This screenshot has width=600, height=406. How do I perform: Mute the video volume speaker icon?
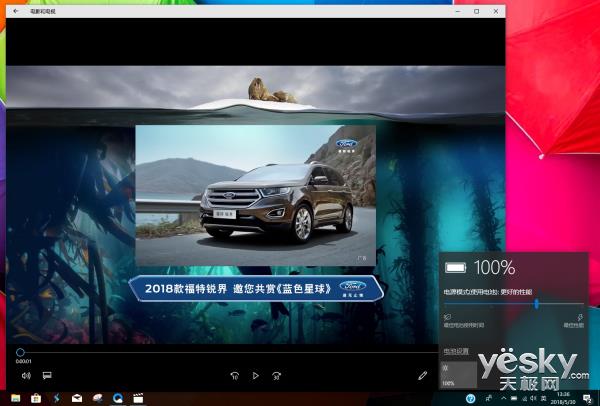tap(25, 376)
